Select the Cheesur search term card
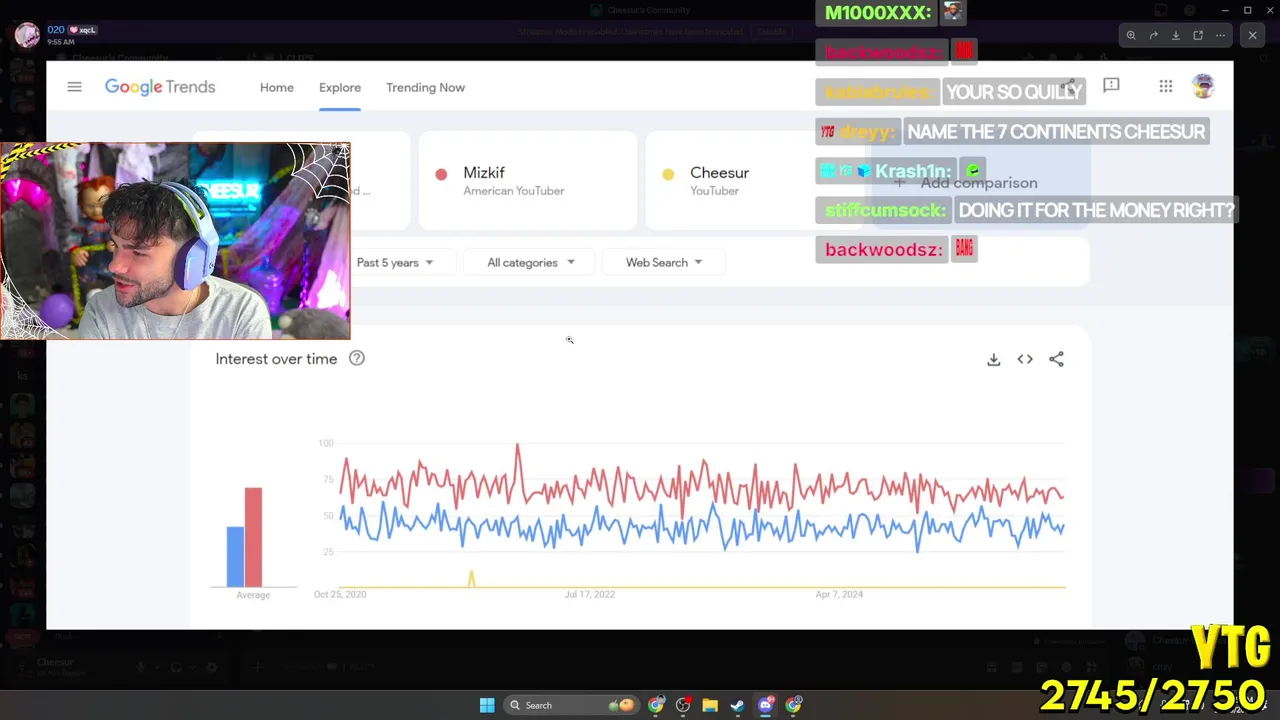This screenshot has width=1280, height=720. pos(754,181)
